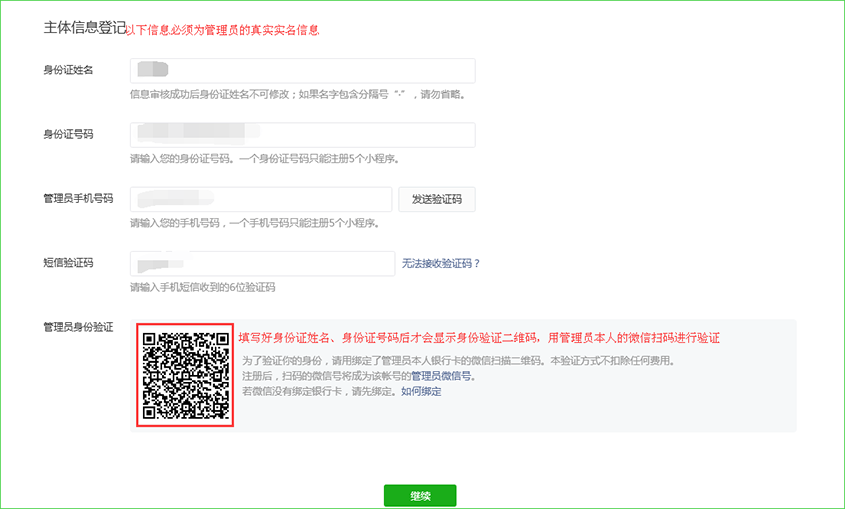Click the red QR code instruction text
This screenshot has height=509, width=845.
pos(479,338)
